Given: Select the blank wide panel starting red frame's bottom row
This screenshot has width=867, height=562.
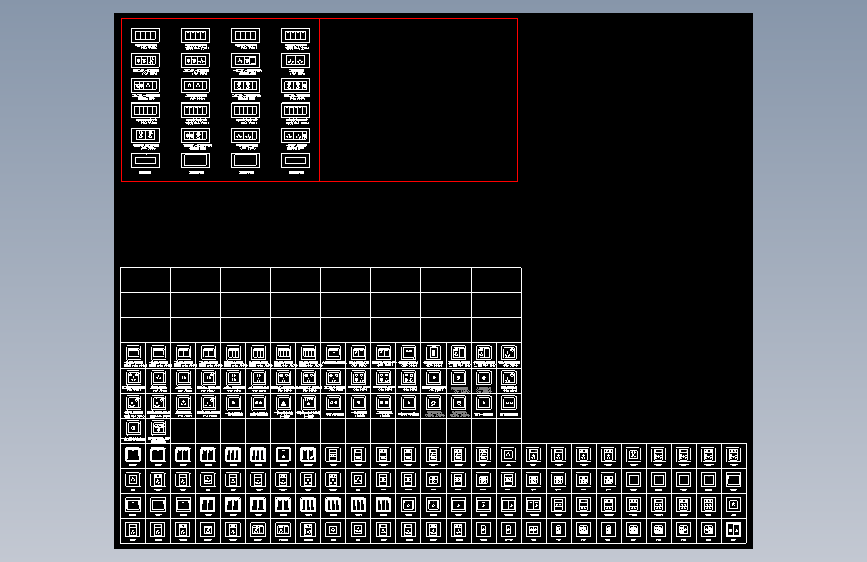Looking at the screenshot, I should (x=145, y=160).
